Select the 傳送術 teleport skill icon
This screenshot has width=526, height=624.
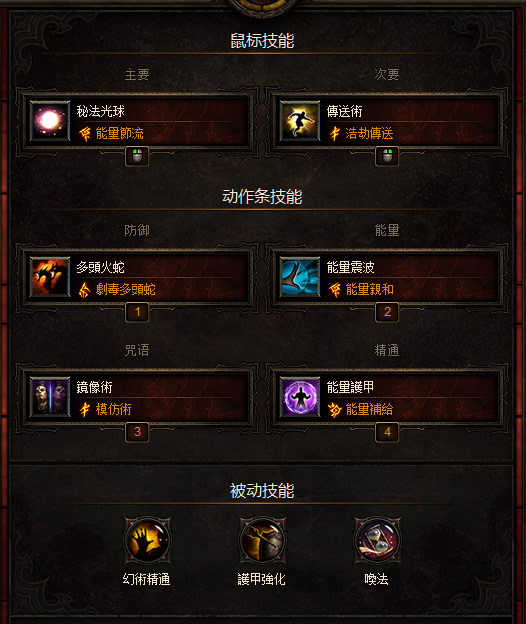point(300,121)
